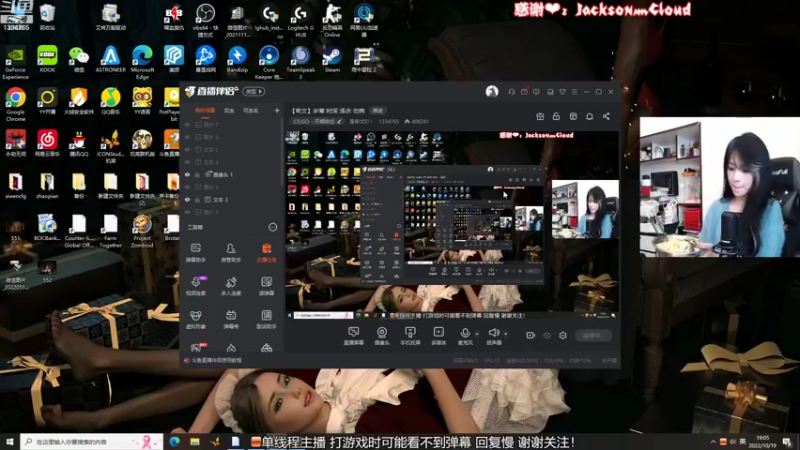Viewport: 800px width, 450px height.
Task: Open the 歌词助手 lyrics assistant tool
Action: click(x=266, y=319)
